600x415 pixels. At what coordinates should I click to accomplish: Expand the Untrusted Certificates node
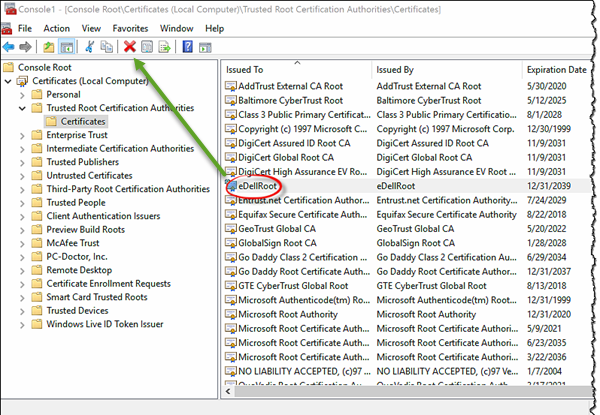point(22,176)
